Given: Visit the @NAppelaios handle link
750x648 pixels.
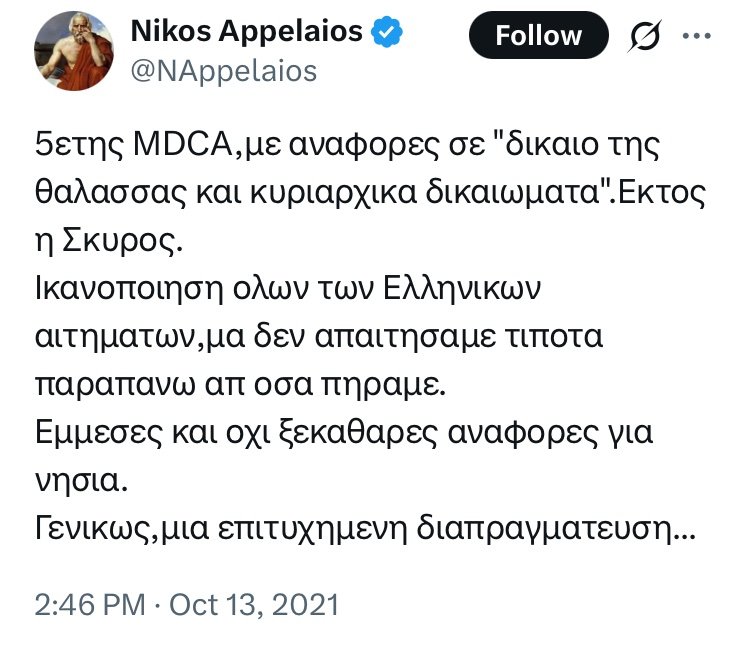Looking at the screenshot, I should click(x=223, y=71).
